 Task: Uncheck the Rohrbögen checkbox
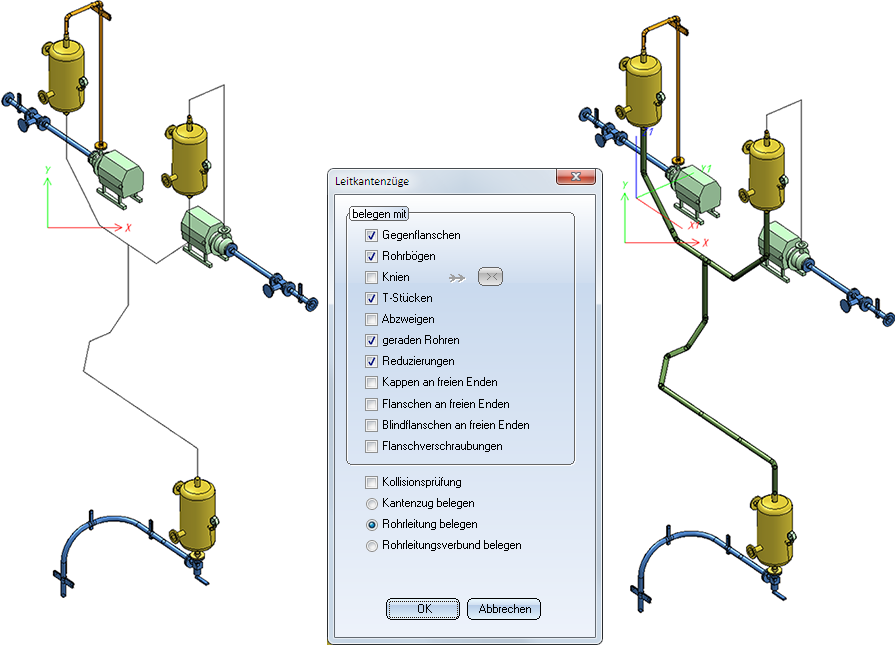[x=372, y=256]
